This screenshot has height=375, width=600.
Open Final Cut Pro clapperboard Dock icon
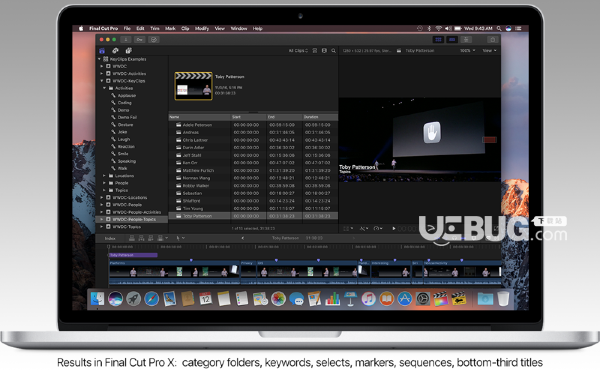(x=440, y=298)
